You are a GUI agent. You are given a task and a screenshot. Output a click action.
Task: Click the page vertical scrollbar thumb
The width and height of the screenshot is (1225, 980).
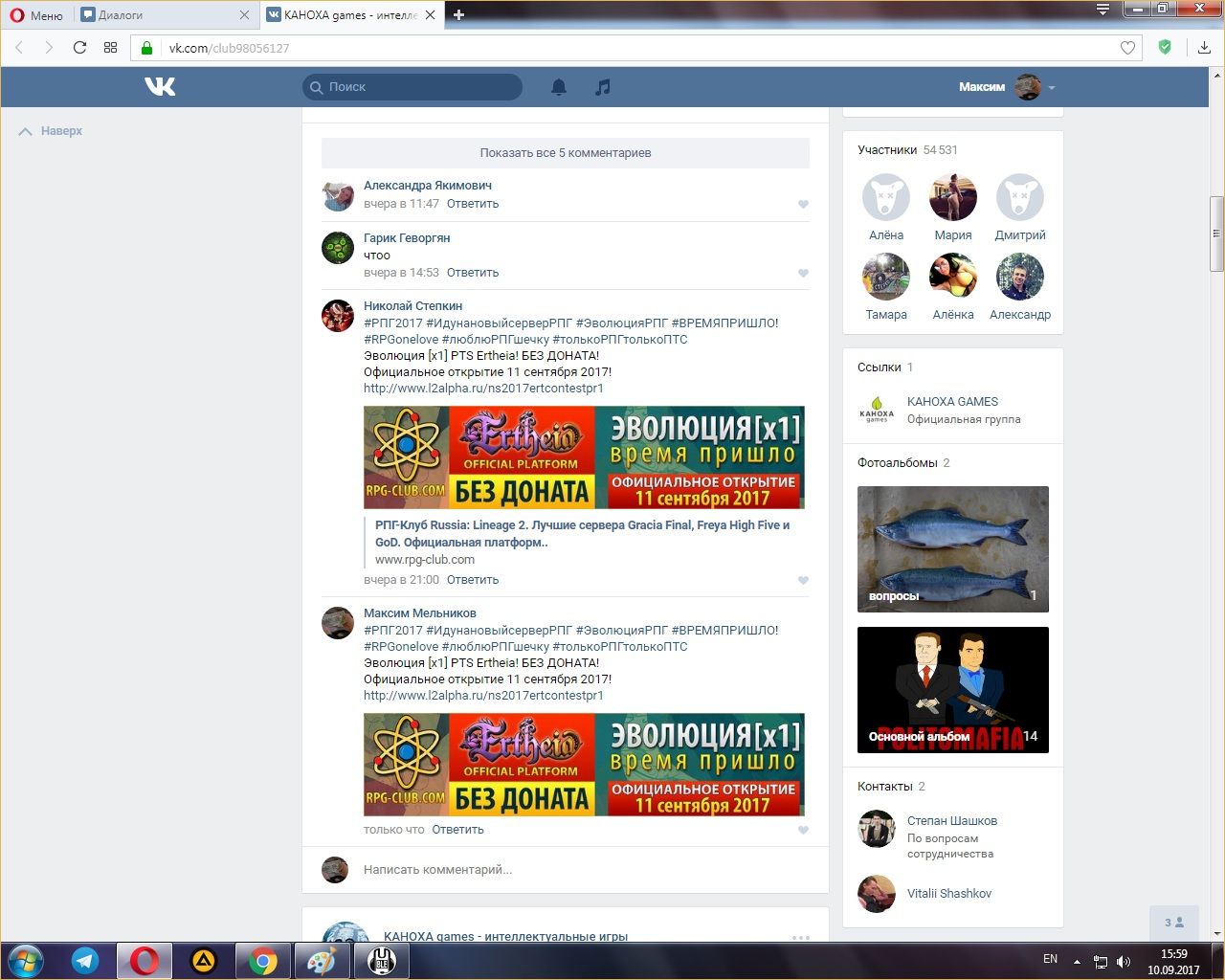[1216, 234]
